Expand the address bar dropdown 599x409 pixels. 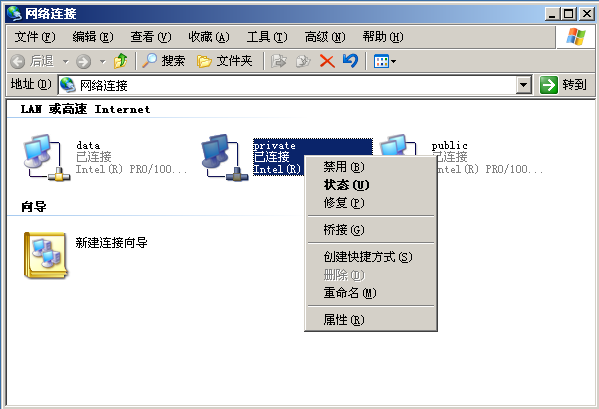(524, 85)
